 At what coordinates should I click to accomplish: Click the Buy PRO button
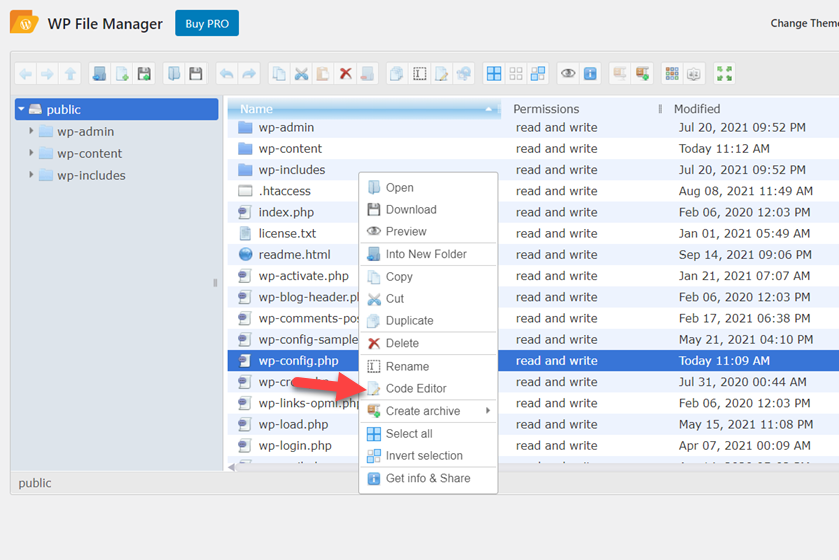coord(207,24)
